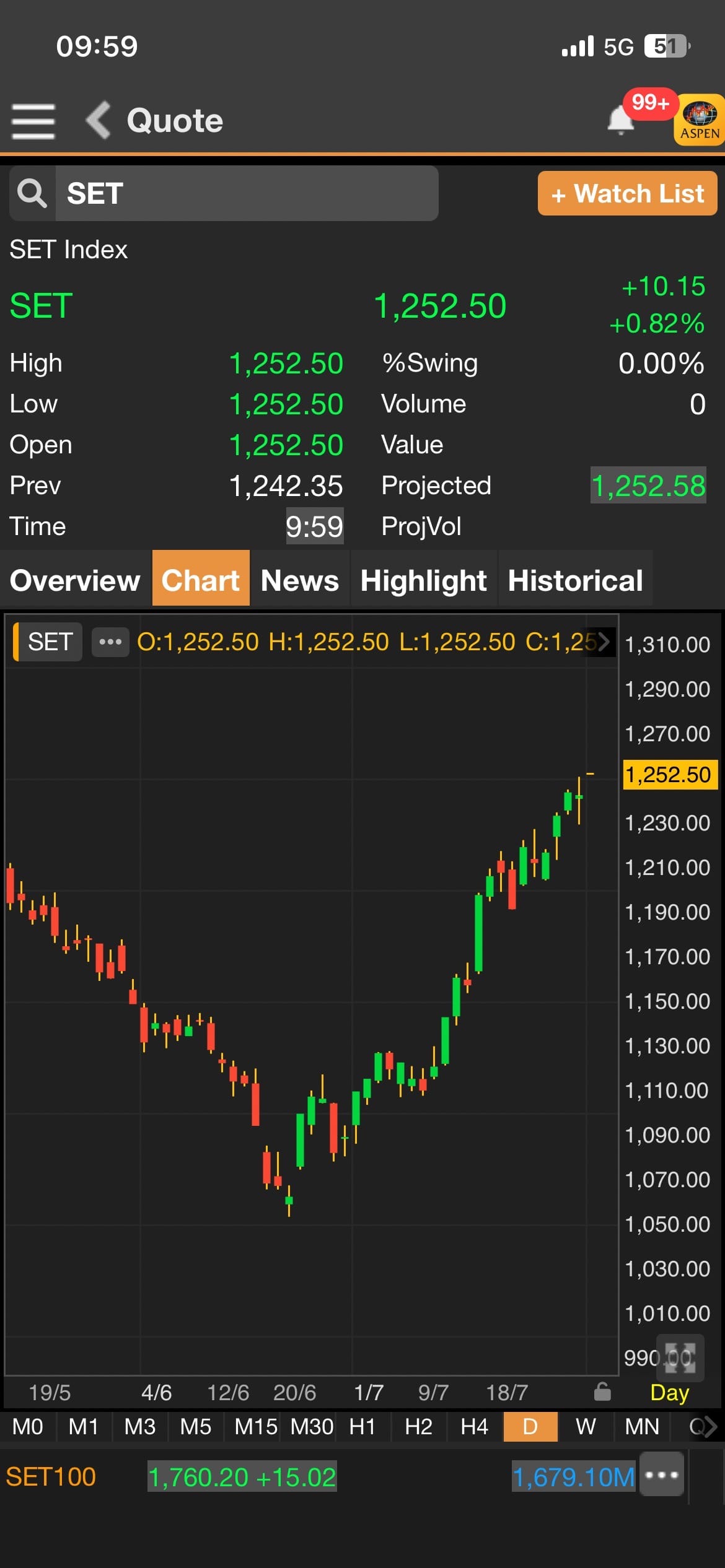Image resolution: width=725 pixels, height=1568 pixels.
Task: Tap the green SET symbol in quote header
Action: pyautogui.click(x=42, y=306)
